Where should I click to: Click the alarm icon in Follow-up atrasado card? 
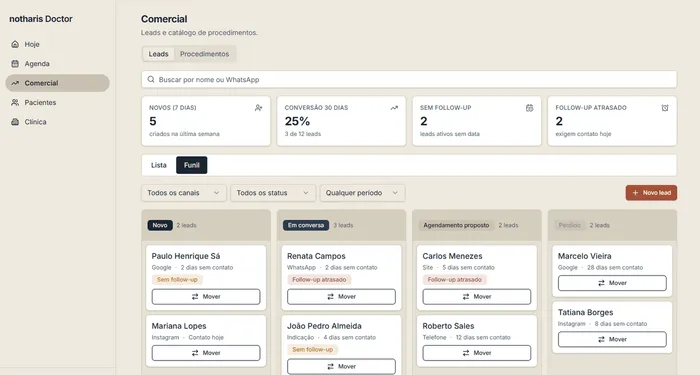[x=665, y=108]
